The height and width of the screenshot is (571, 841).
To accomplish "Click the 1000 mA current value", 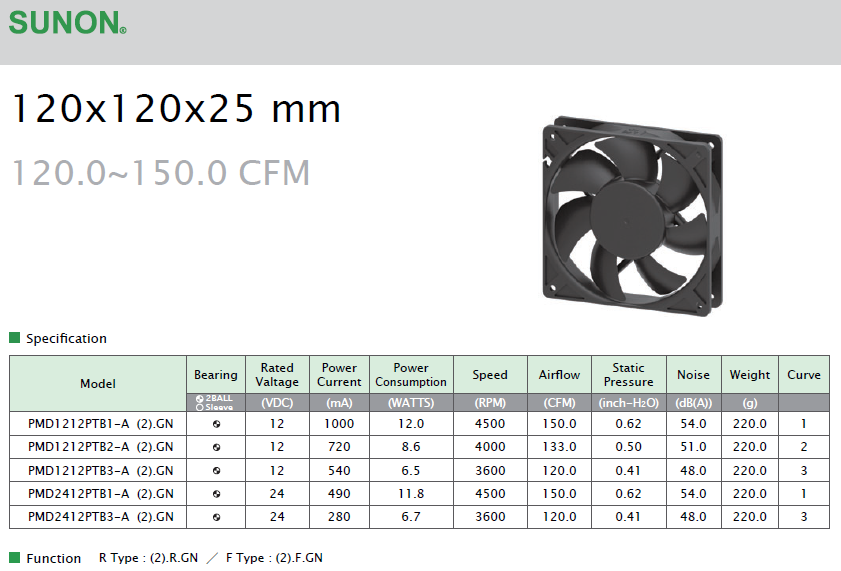I will click(x=339, y=424).
